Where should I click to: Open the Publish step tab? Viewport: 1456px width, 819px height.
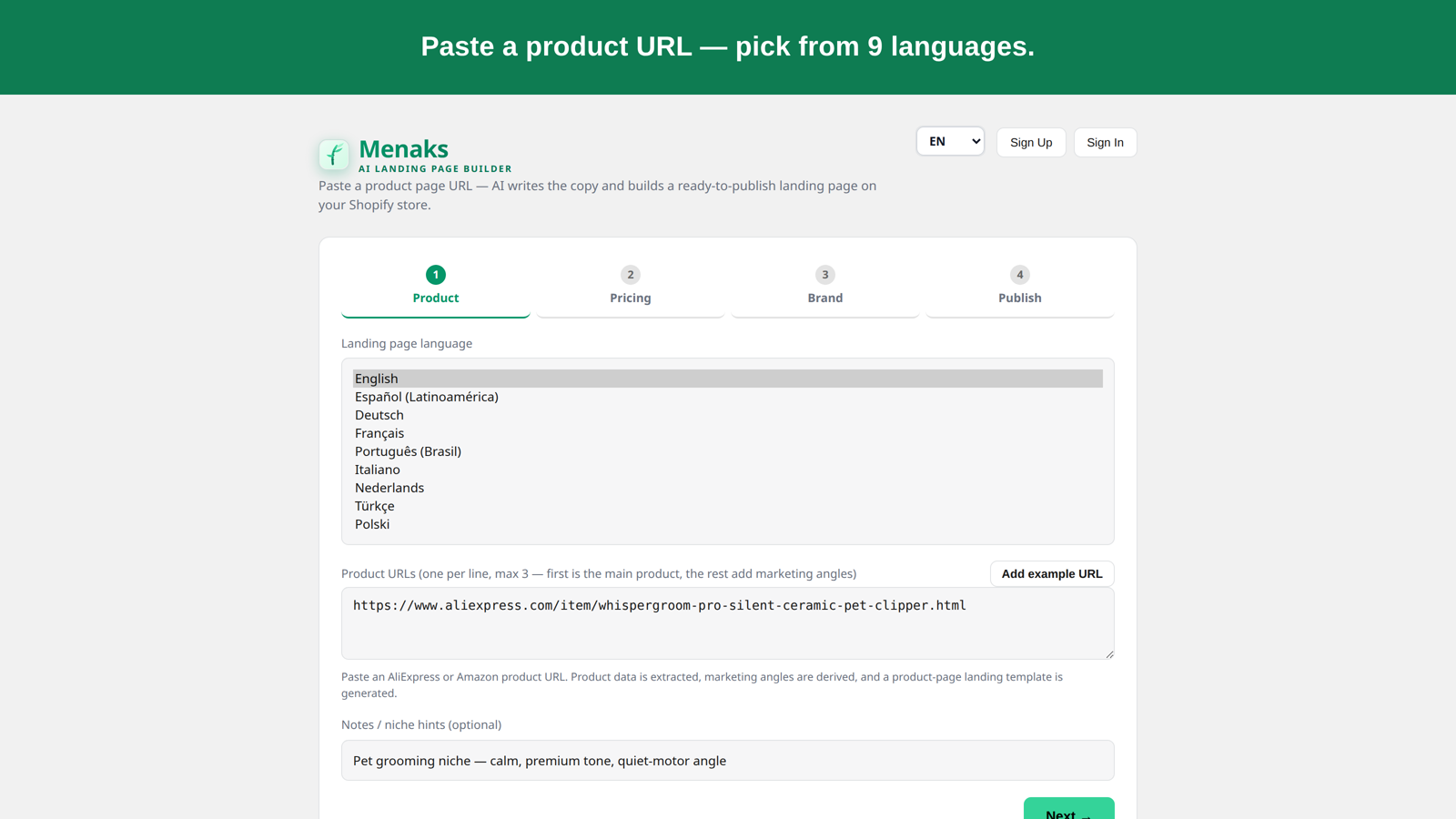(x=1020, y=287)
